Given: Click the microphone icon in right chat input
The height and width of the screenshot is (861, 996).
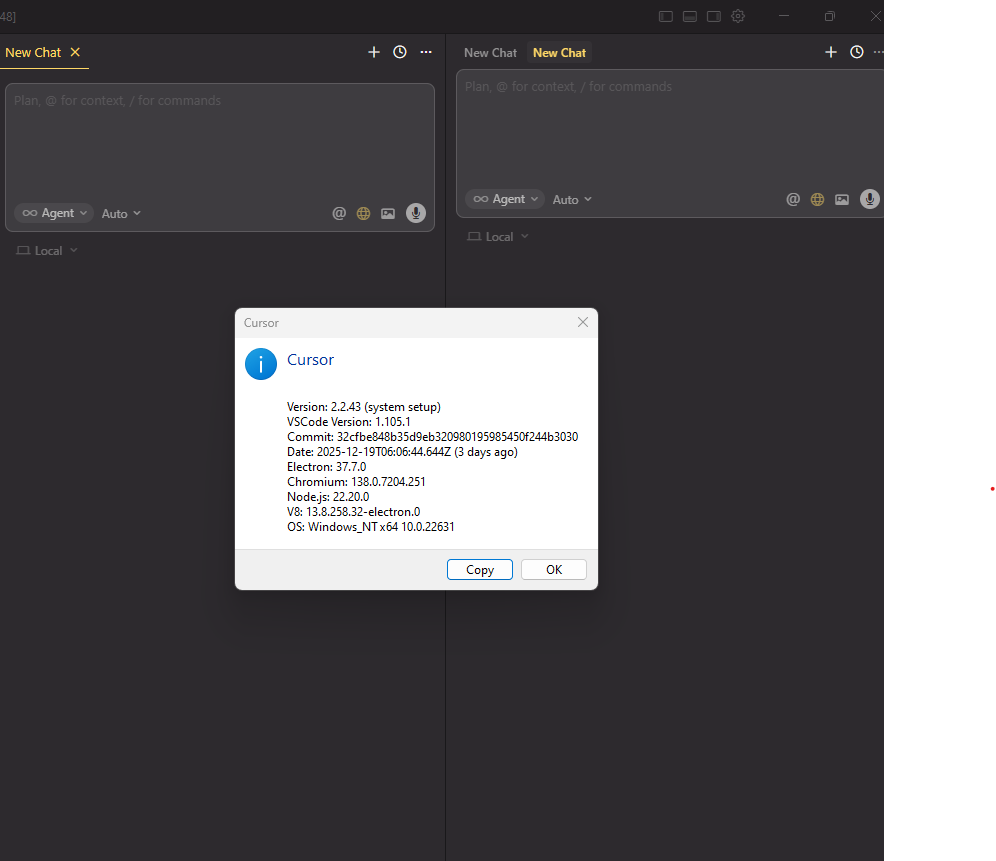Looking at the screenshot, I should click(870, 199).
